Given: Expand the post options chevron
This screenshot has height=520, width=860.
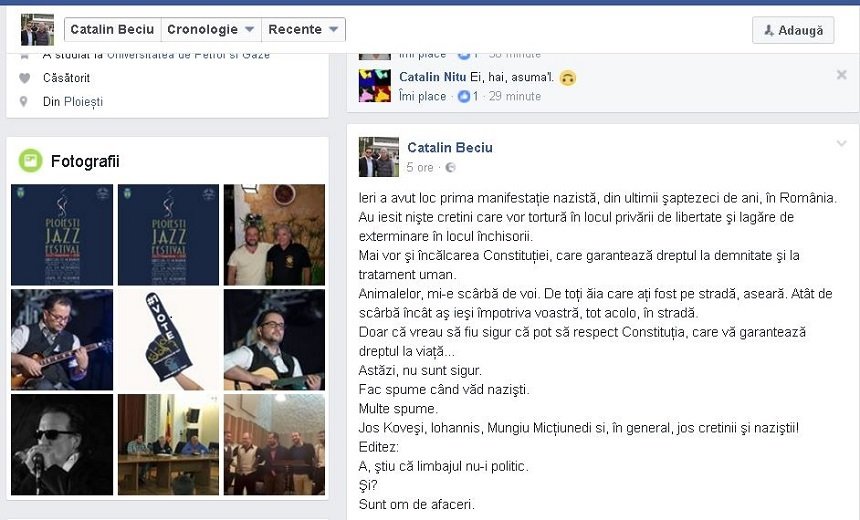Looking at the screenshot, I should coord(841,144).
